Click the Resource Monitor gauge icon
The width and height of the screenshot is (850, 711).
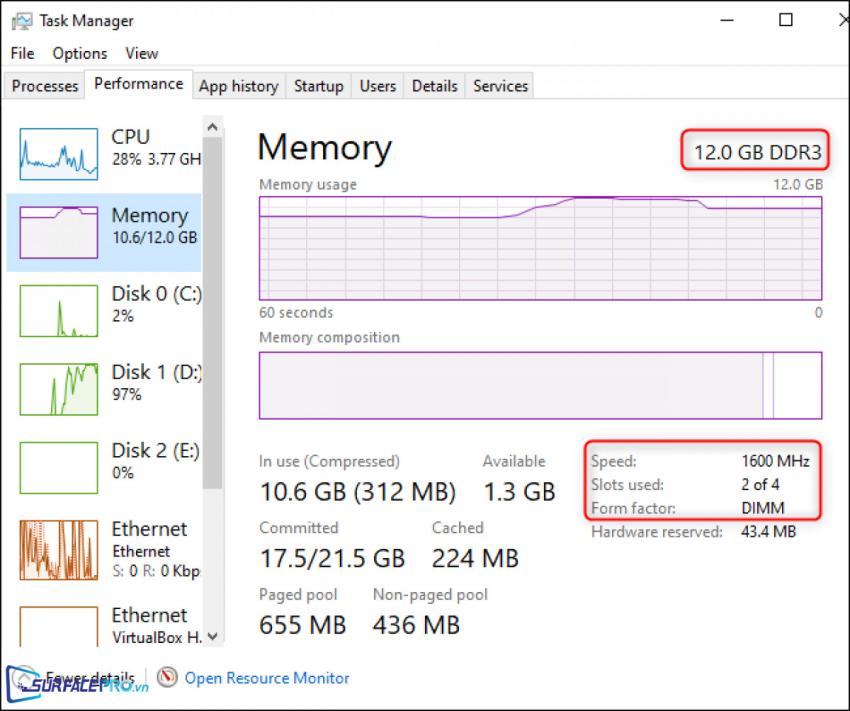tap(167, 678)
